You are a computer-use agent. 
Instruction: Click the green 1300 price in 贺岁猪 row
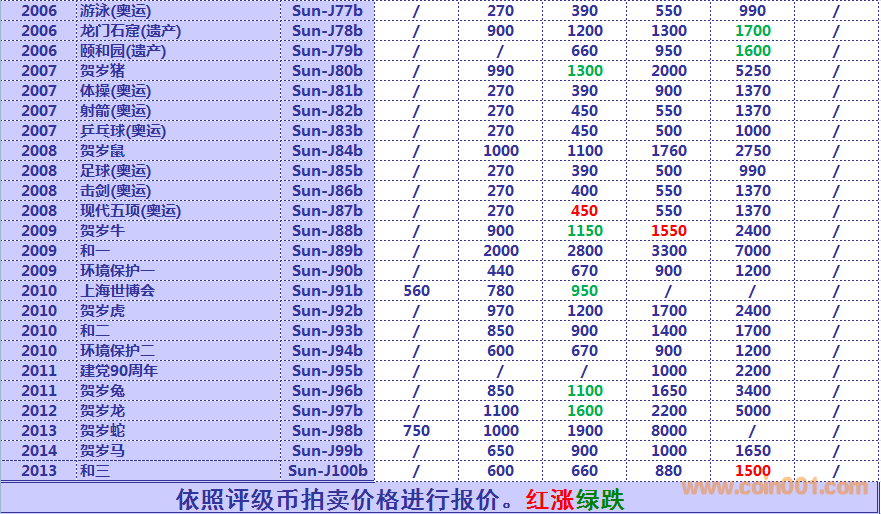[584, 71]
